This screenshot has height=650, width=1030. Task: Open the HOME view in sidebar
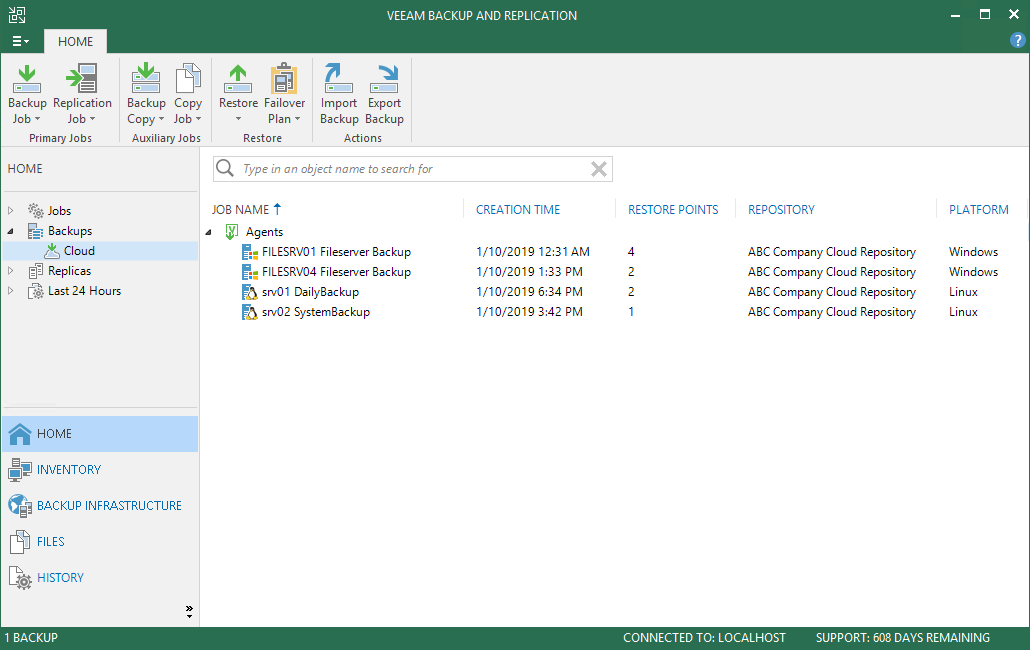pyautogui.click(x=100, y=433)
